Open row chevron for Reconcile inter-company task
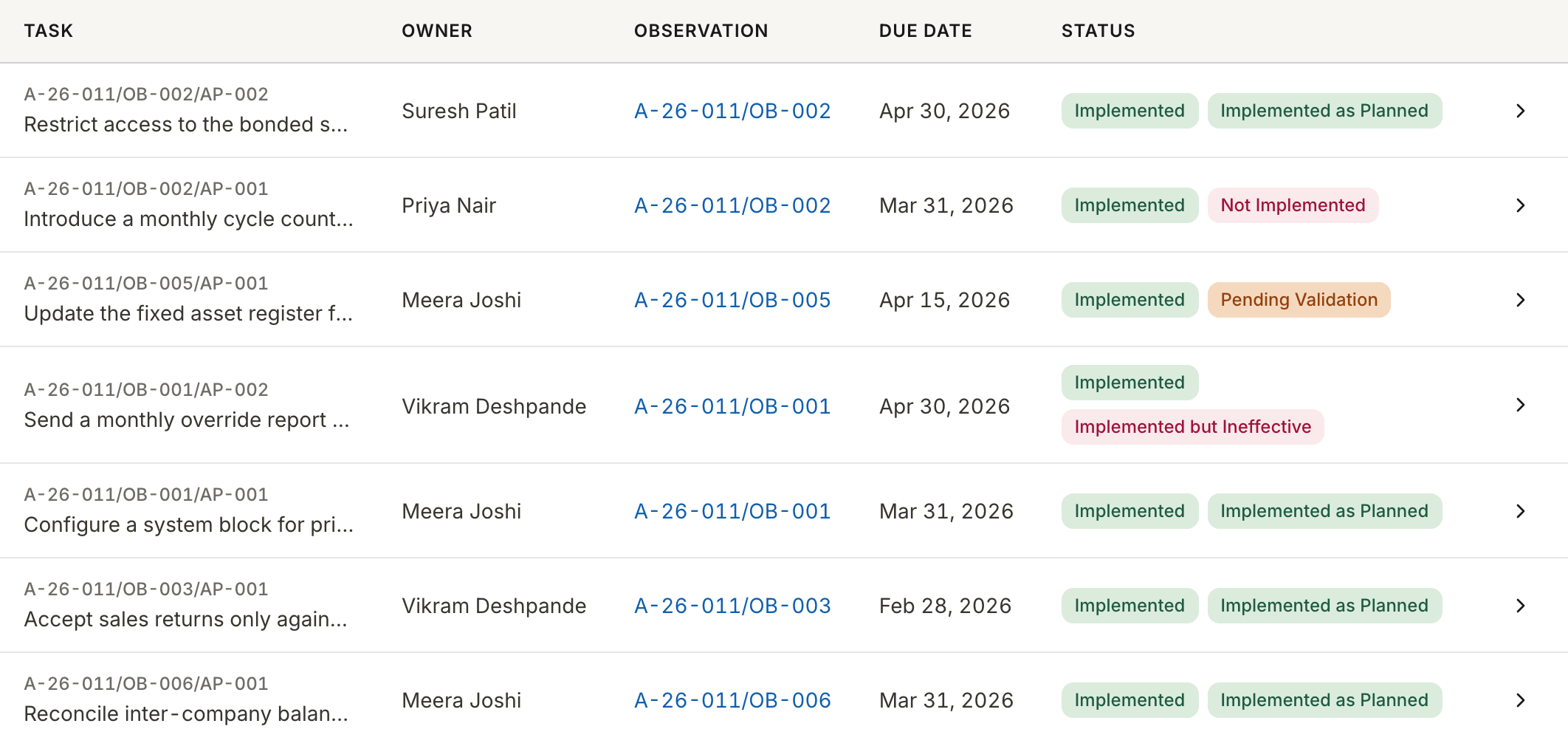1568x746 pixels. coord(1520,700)
